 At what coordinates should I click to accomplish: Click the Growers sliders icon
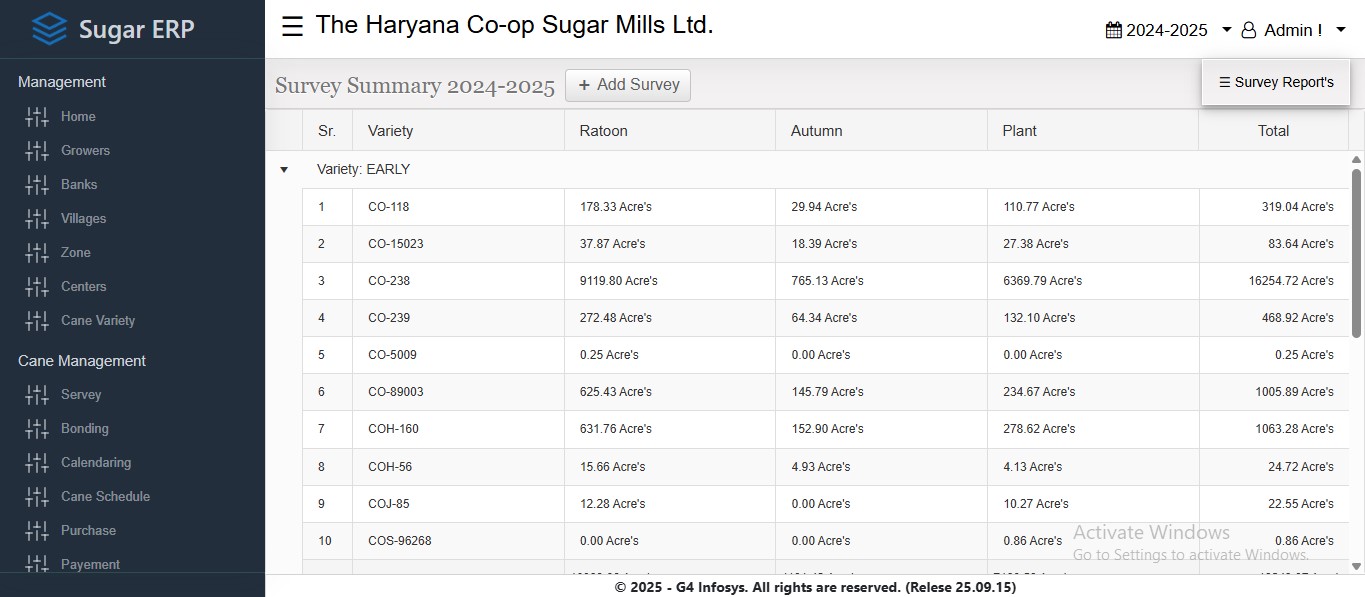tap(37, 151)
